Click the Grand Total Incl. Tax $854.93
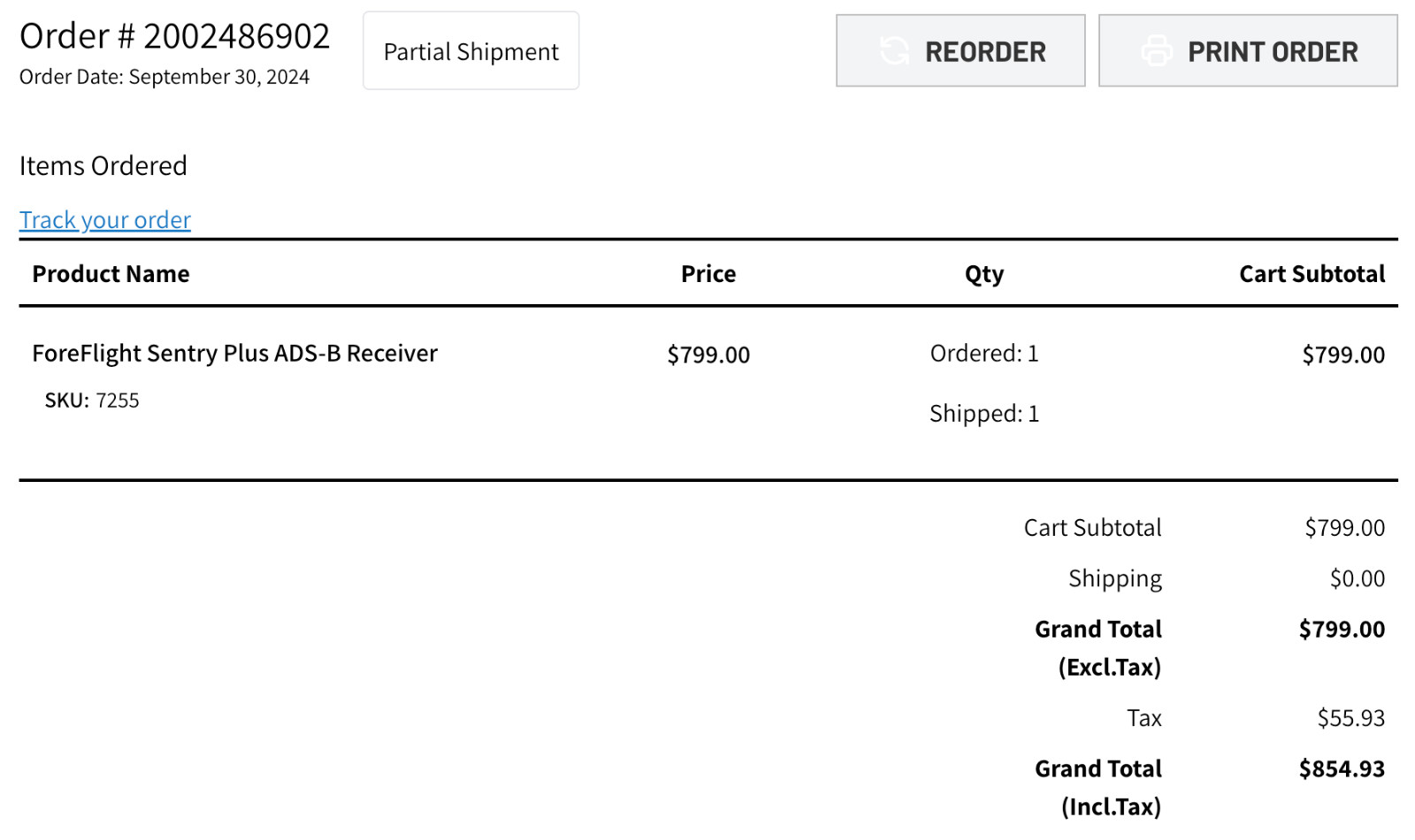This screenshot has height=840, width=1415. (x=1342, y=769)
